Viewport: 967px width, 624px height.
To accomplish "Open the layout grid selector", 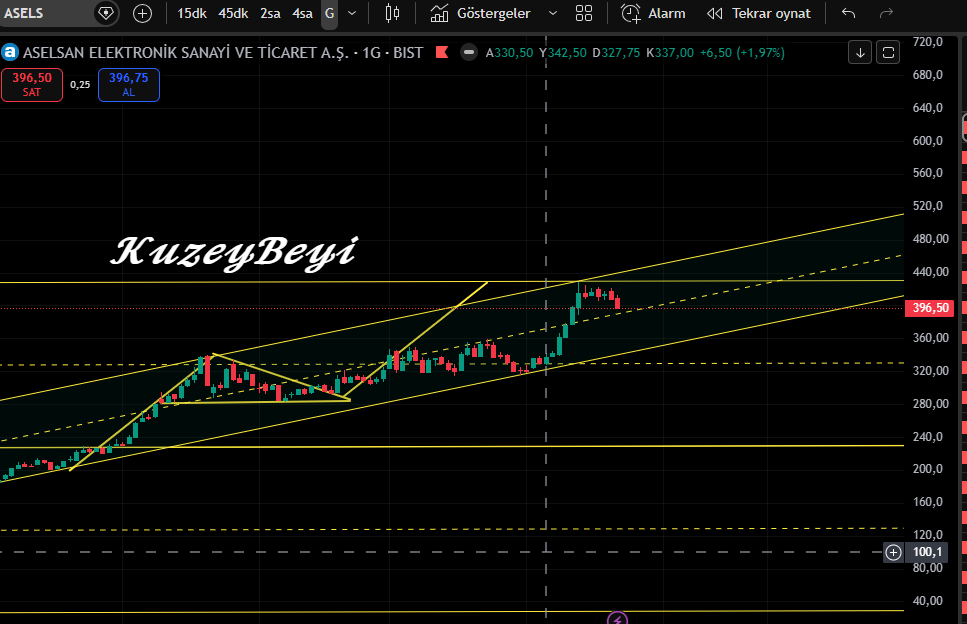I will click(583, 13).
